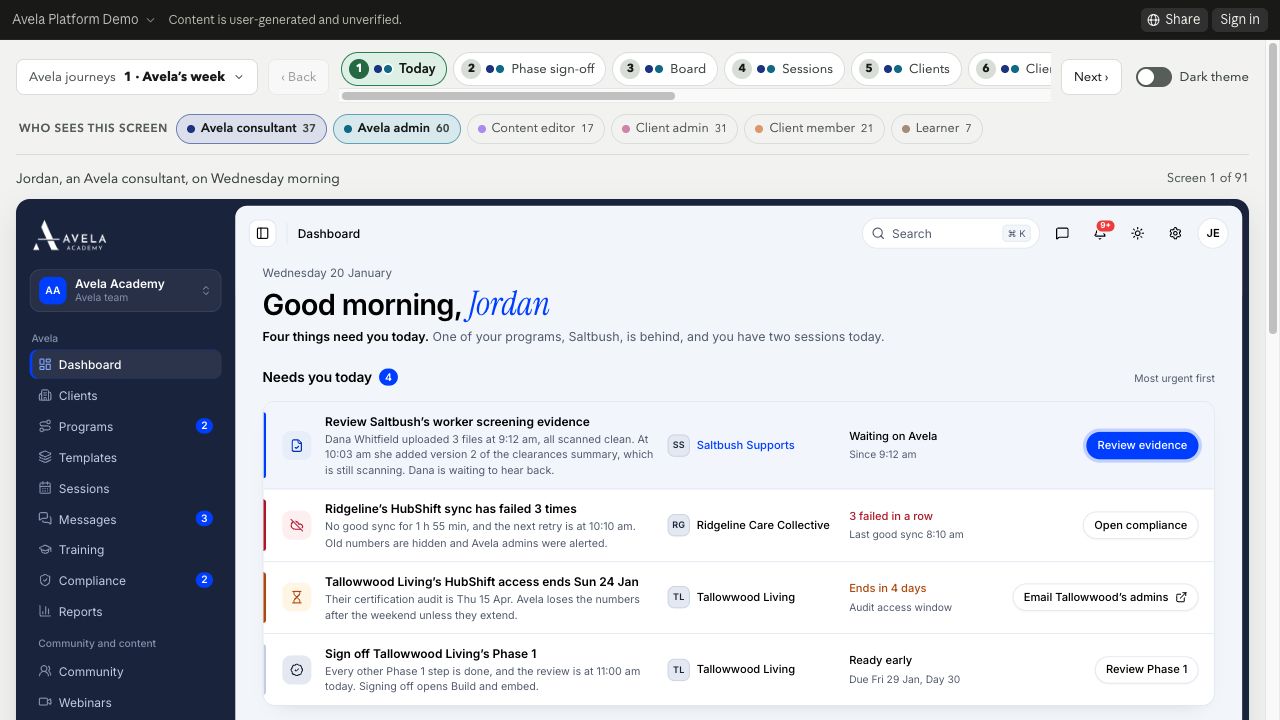Image resolution: width=1280 pixels, height=720 pixels.
Task: Toggle the Avela consultant role filter
Action: coord(251,128)
